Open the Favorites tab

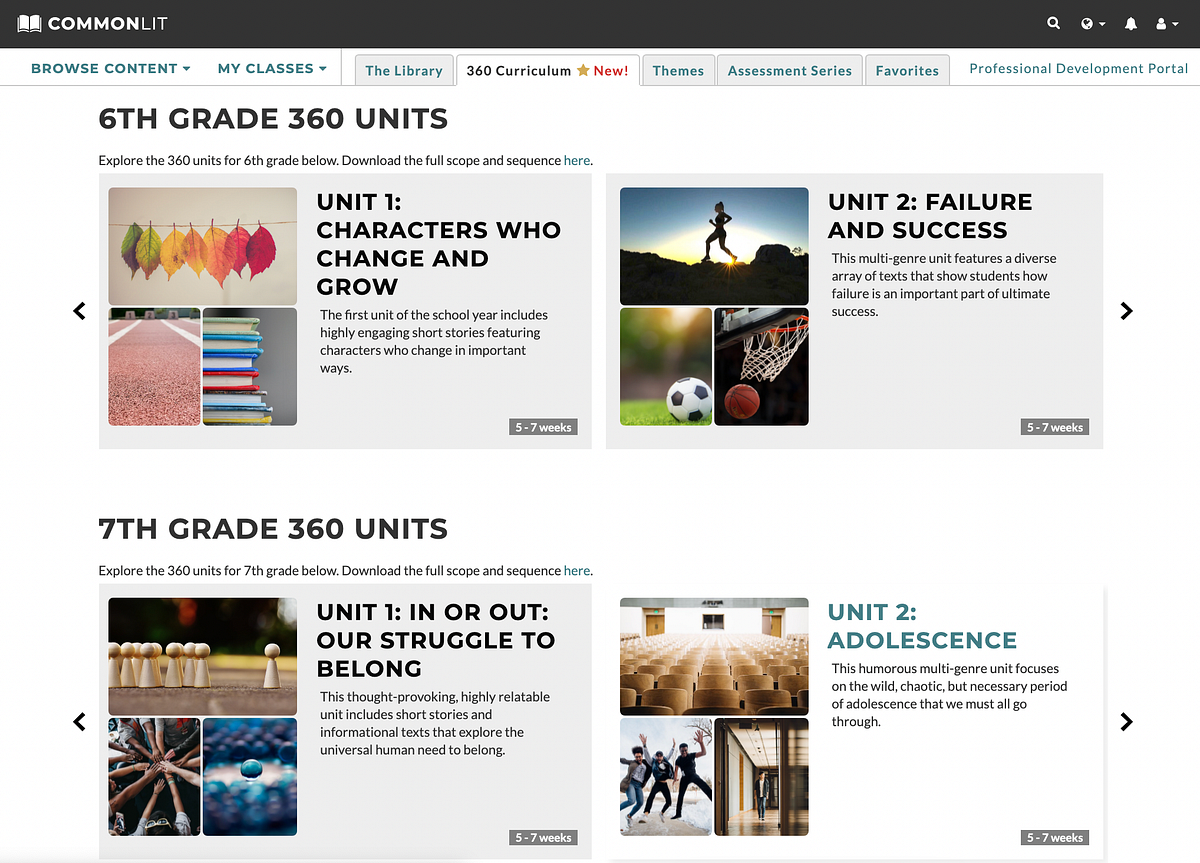click(907, 70)
